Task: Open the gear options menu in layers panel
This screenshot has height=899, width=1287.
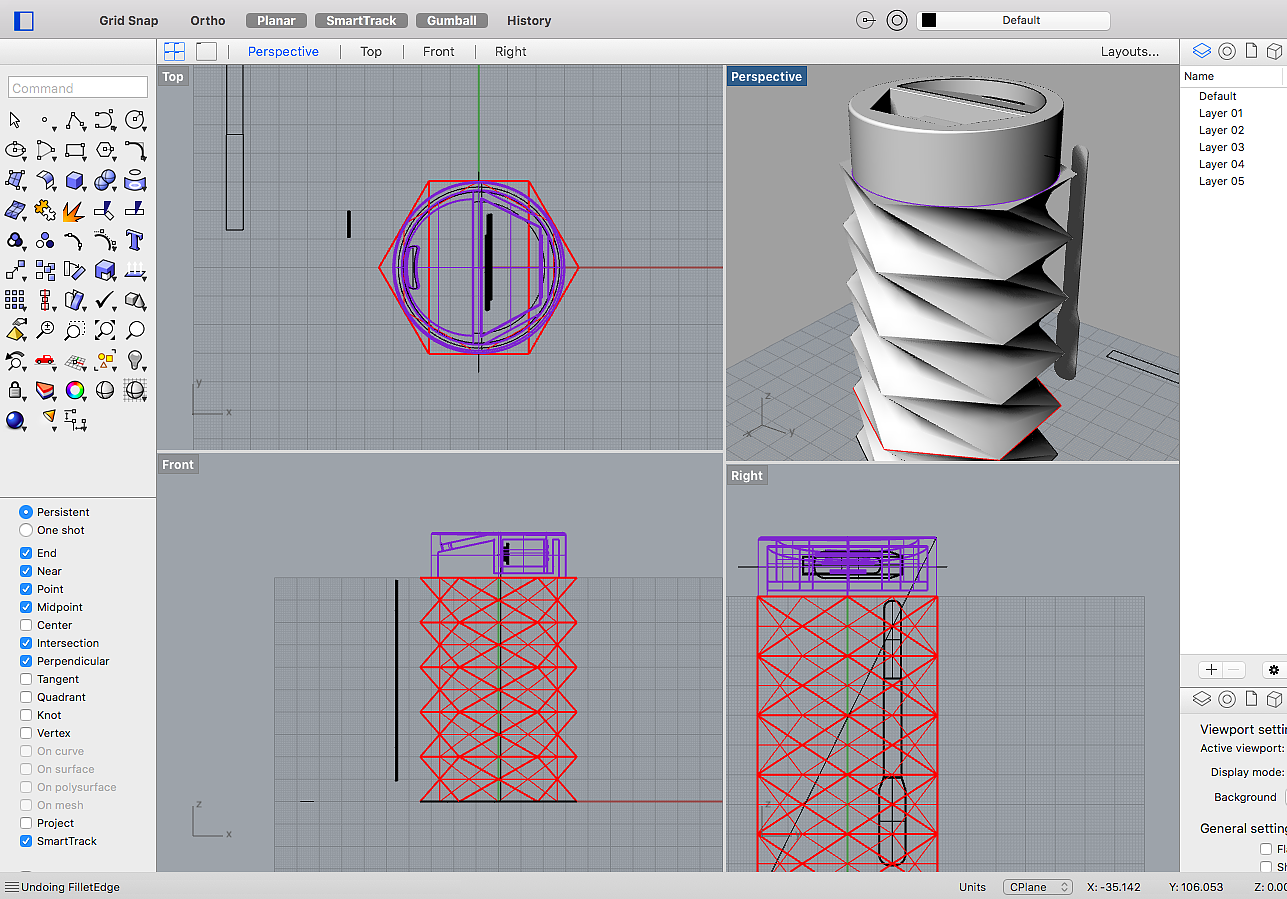Action: [1273, 670]
